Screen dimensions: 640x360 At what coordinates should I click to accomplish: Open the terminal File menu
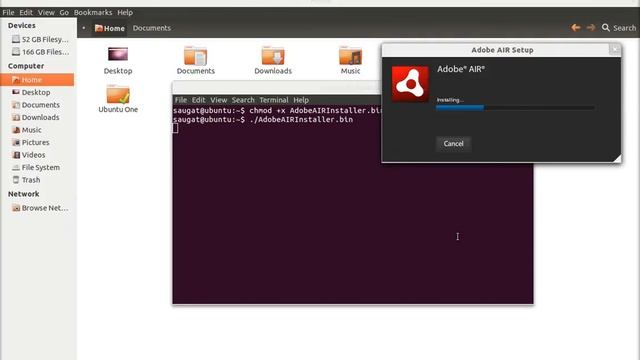(181, 100)
